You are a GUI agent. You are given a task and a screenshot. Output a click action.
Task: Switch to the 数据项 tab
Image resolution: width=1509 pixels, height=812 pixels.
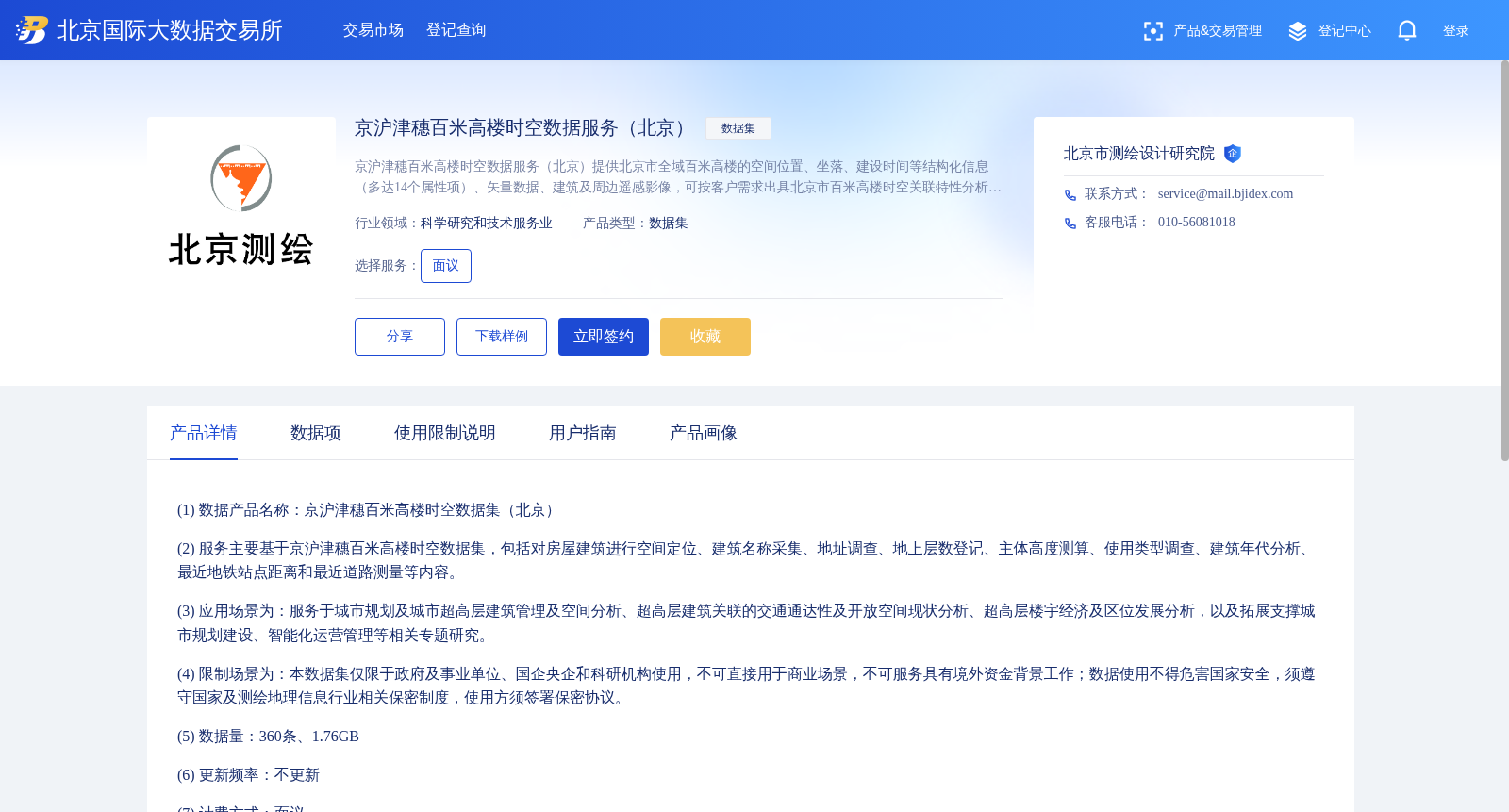[316, 433]
